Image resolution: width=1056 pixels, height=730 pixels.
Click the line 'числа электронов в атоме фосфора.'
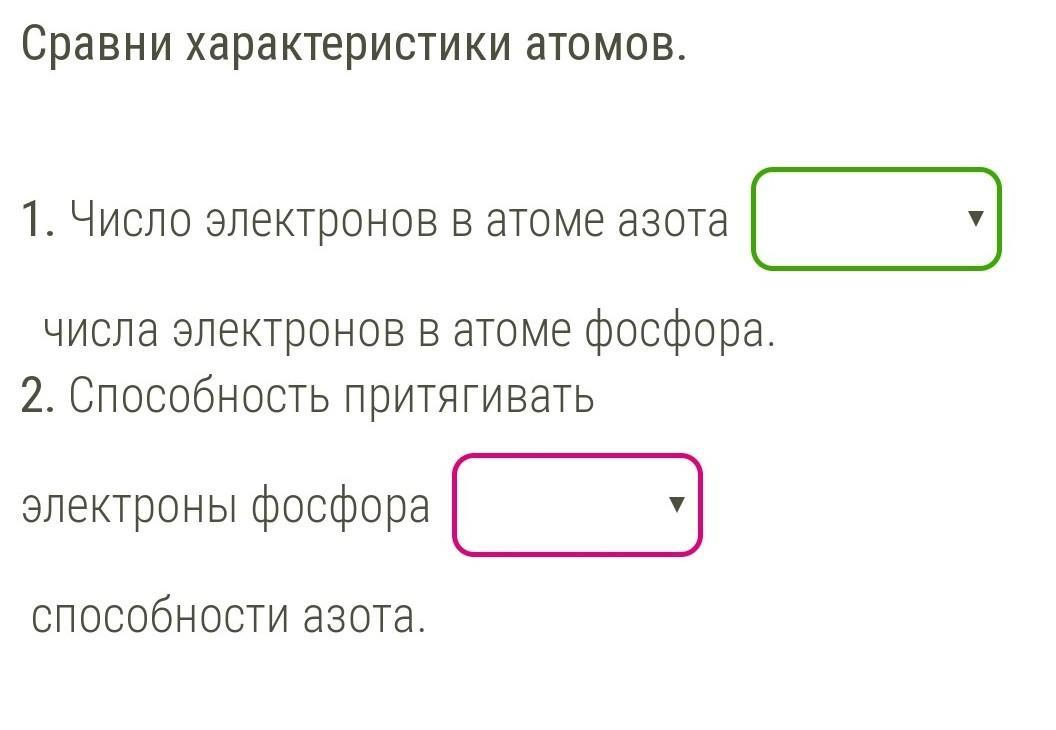coord(409,330)
